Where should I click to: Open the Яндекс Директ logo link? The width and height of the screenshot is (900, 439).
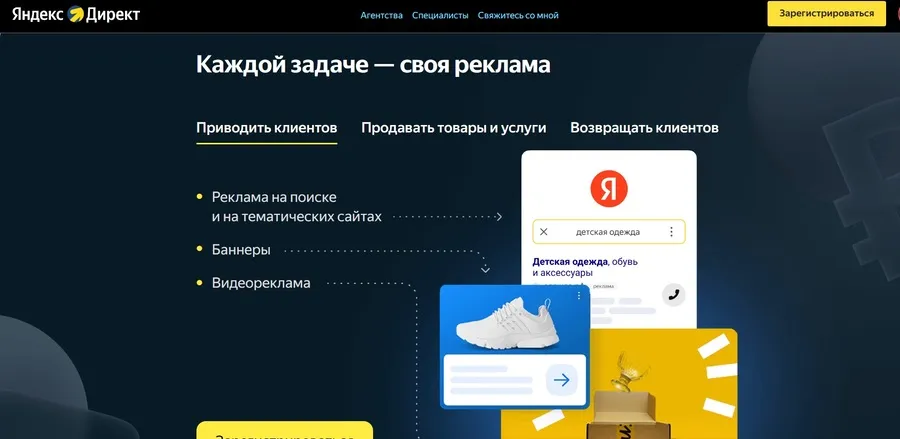(x=76, y=14)
